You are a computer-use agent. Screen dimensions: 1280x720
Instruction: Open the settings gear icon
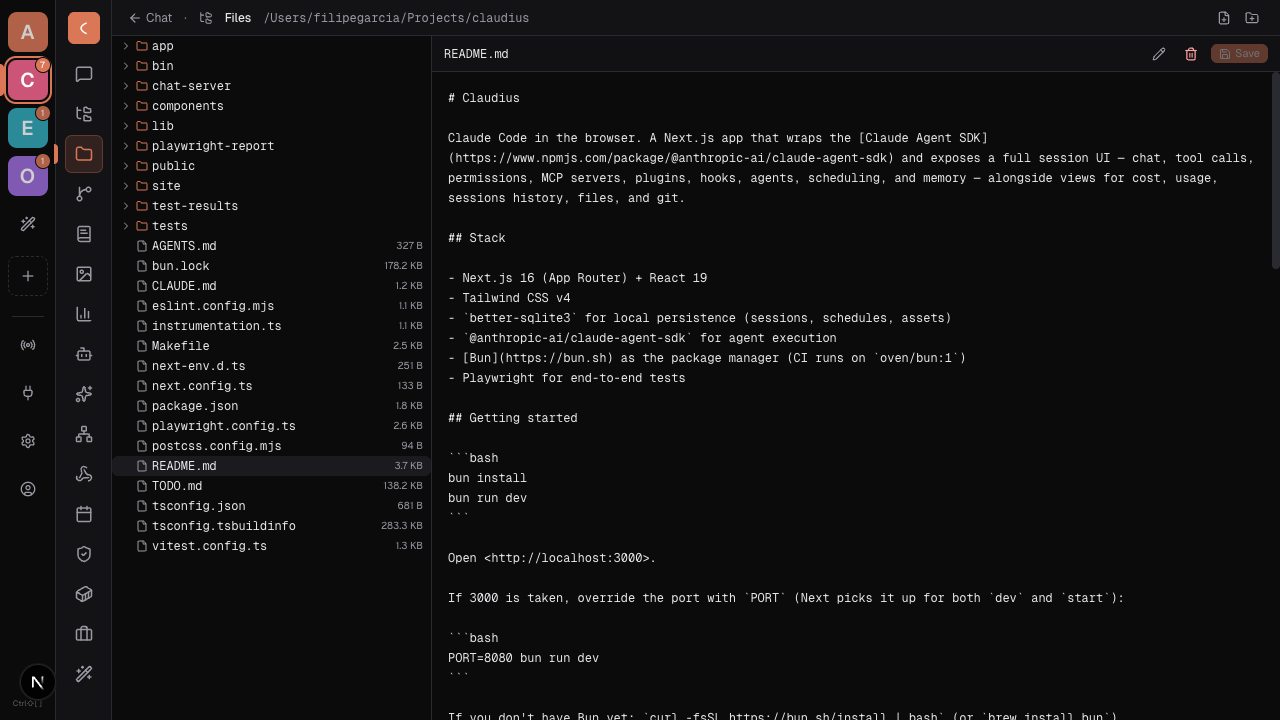[28, 441]
